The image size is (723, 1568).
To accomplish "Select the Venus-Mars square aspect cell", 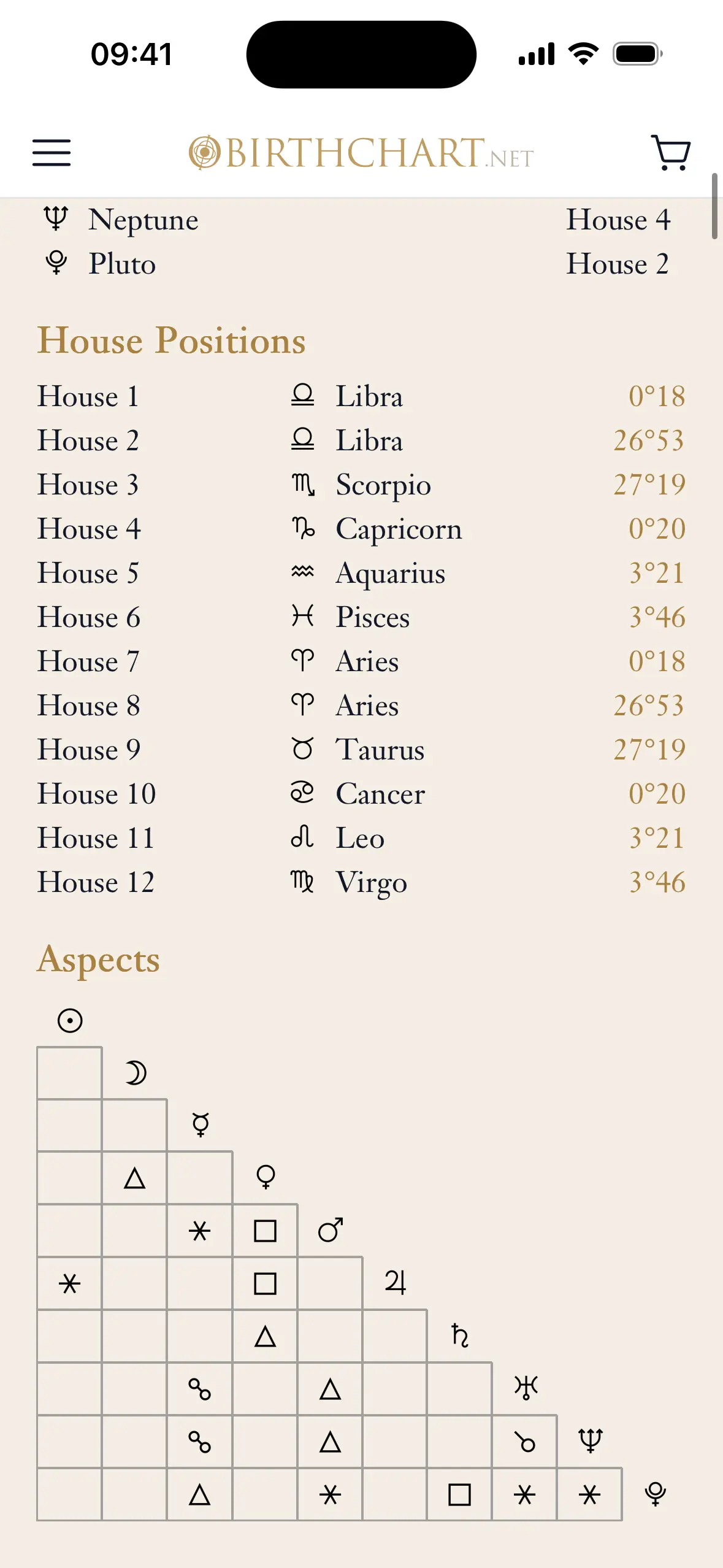I will click(265, 1231).
